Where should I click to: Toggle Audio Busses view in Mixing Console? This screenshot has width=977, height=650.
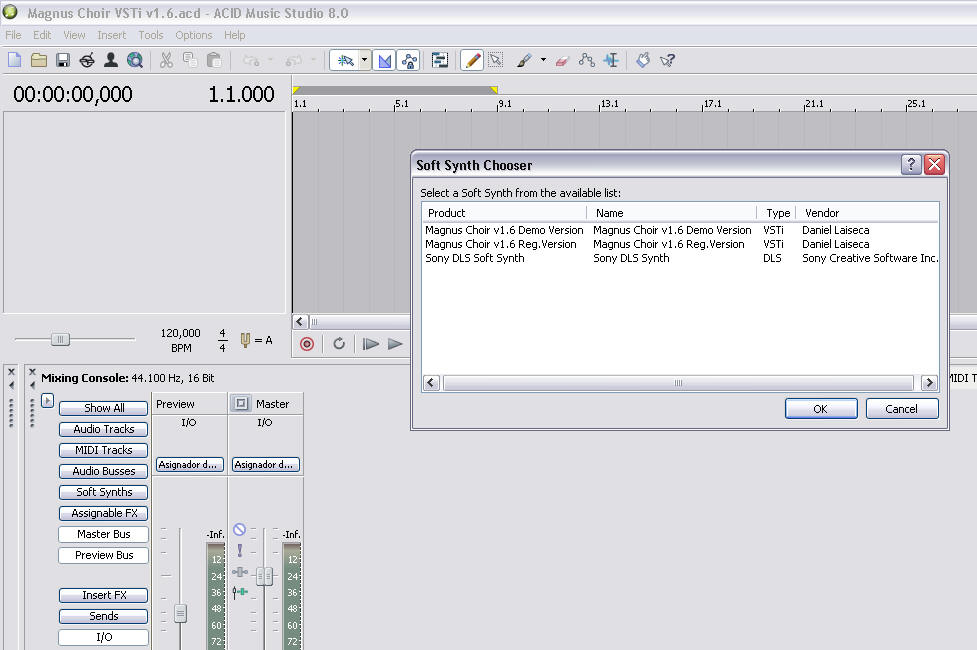click(103, 471)
